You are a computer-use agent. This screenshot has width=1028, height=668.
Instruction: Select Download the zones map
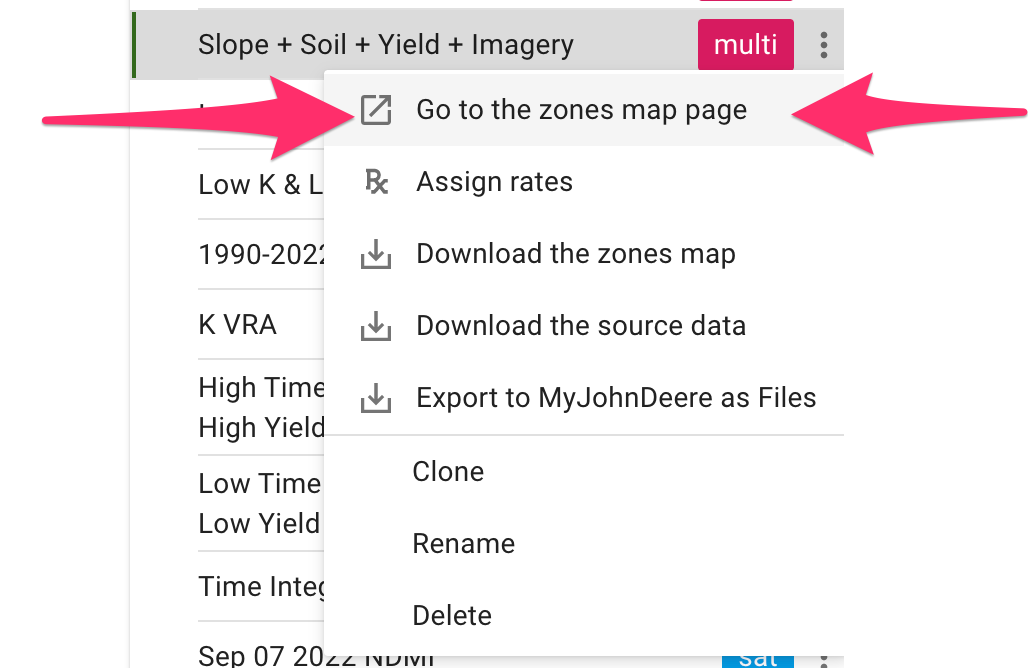[x=575, y=254]
